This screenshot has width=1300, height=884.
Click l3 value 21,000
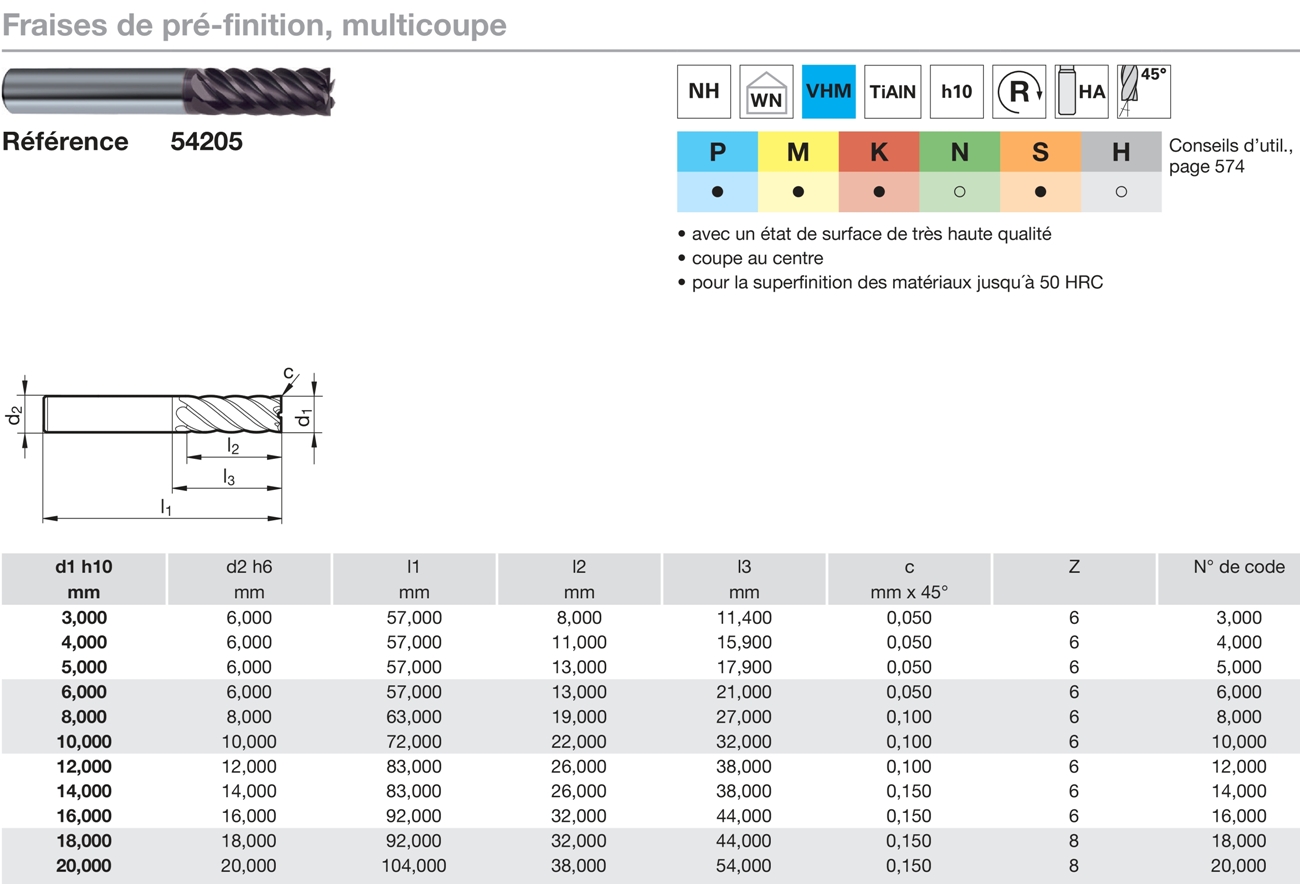pyautogui.click(x=743, y=692)
